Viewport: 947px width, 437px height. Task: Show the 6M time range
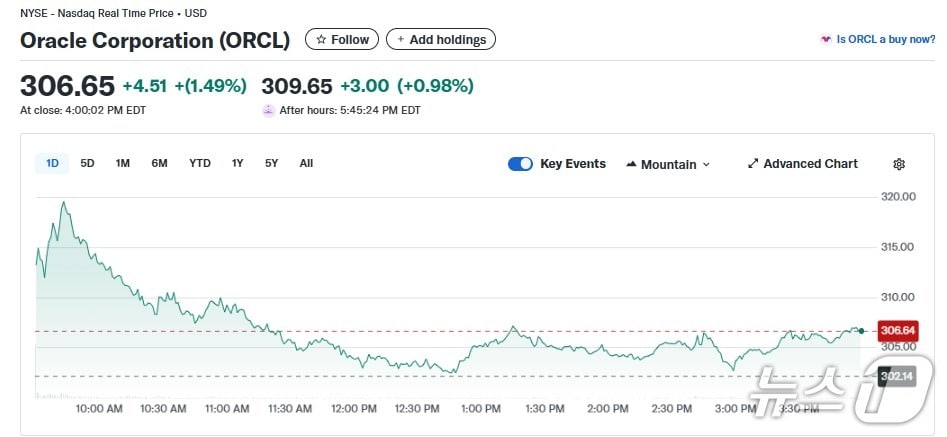pyautogui.click(x=159, y=163)
